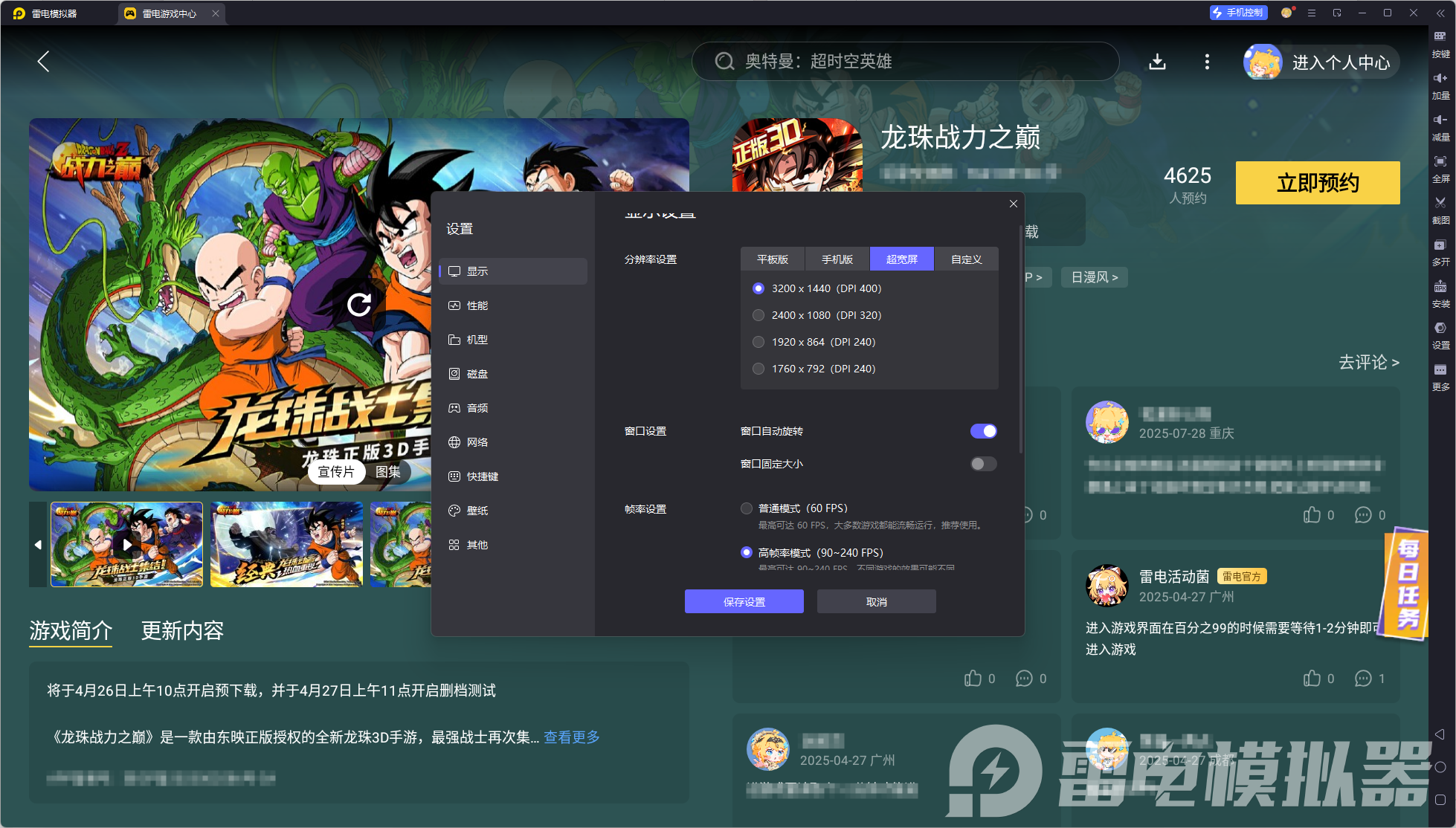
Task: Select 2400 x 1080 resolution option
Action: click(x=758, y=315)
